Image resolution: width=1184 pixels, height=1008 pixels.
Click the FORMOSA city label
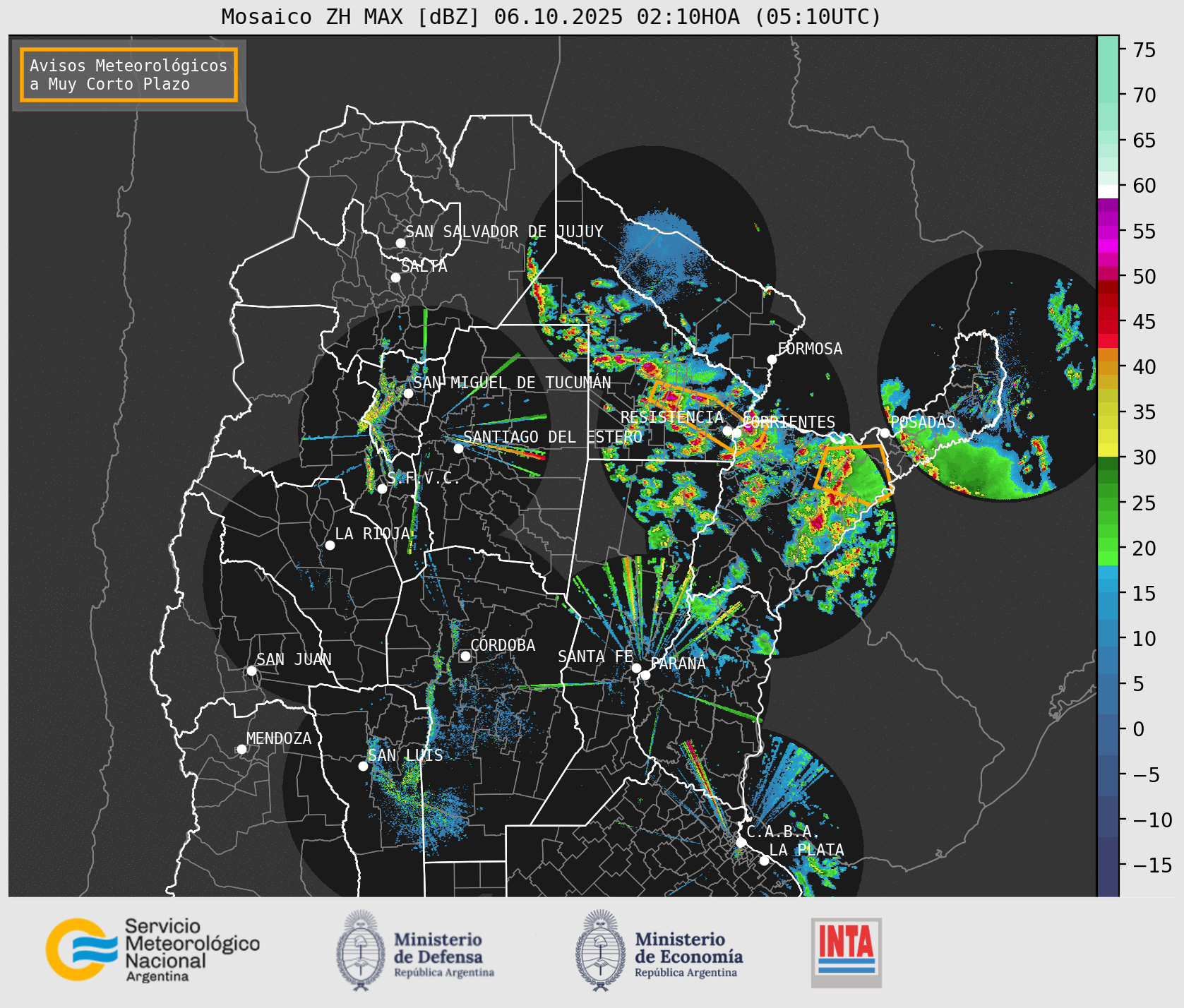[x=810, y=349]
